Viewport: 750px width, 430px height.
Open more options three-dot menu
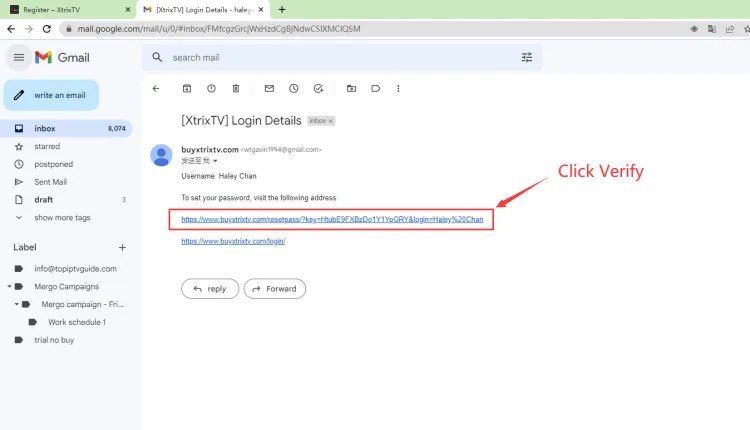(398, 88)
